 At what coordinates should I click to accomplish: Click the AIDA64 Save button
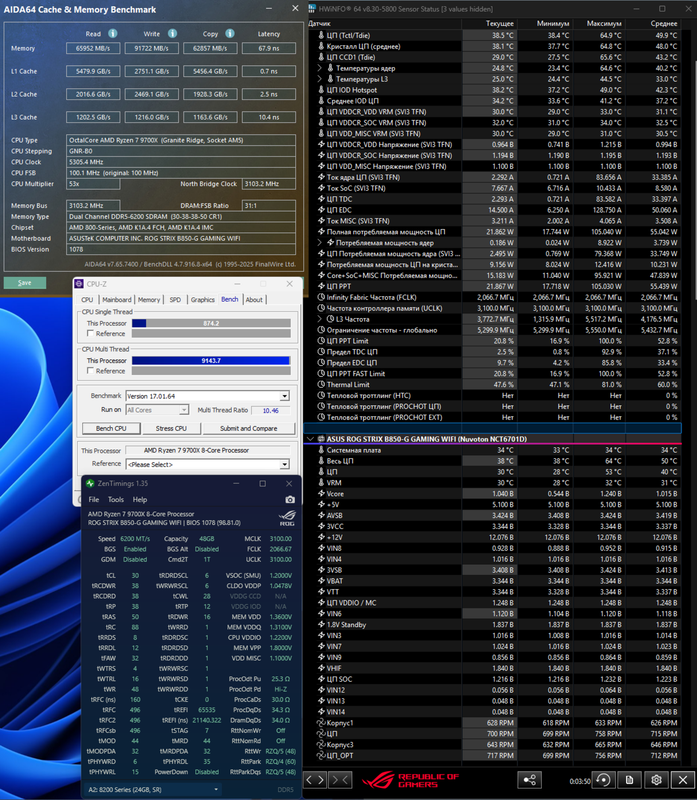coord(25,283)
